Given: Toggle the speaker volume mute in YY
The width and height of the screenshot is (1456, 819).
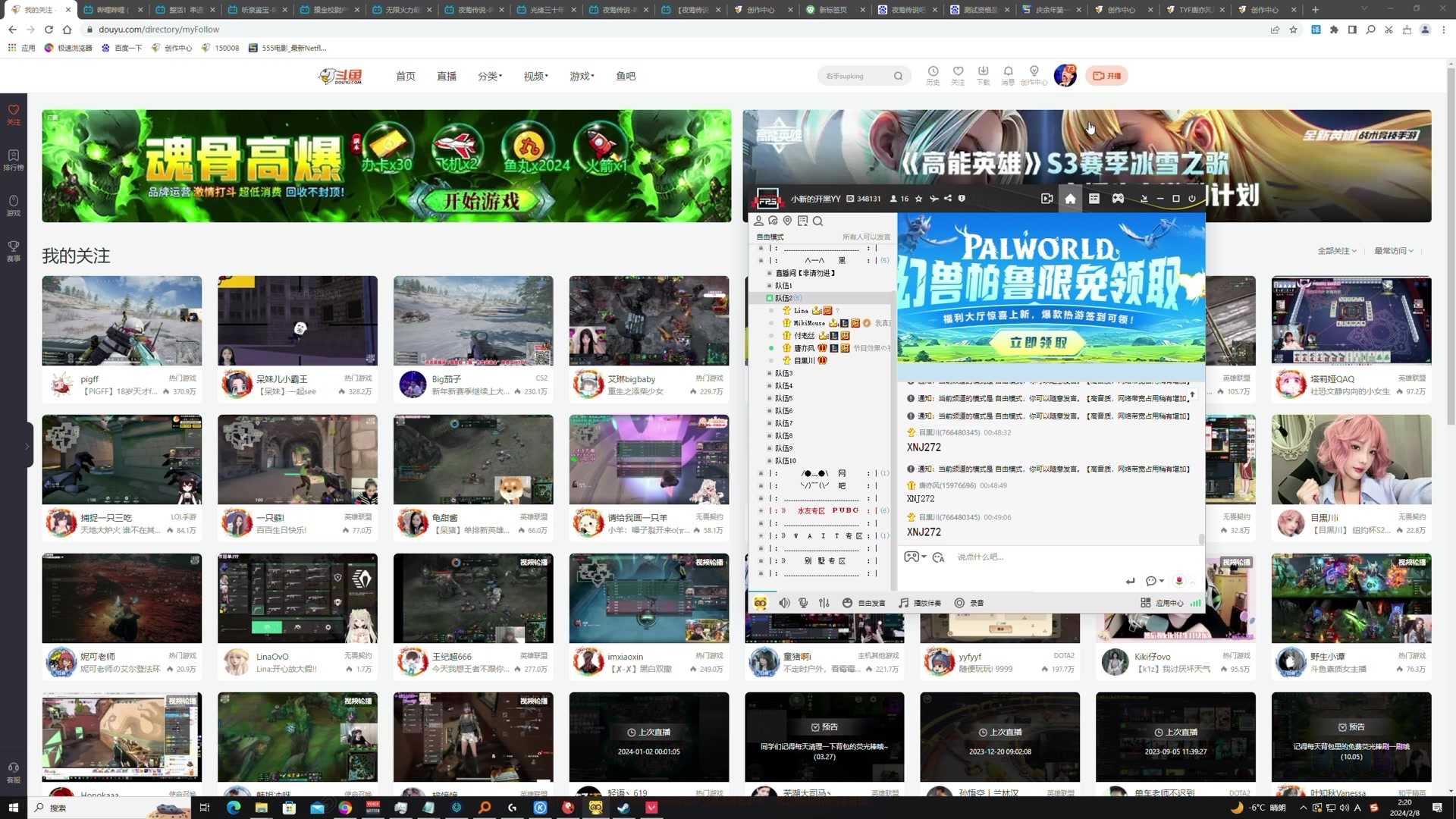Looking at the screenshot, I should click(x=784, y=603).
